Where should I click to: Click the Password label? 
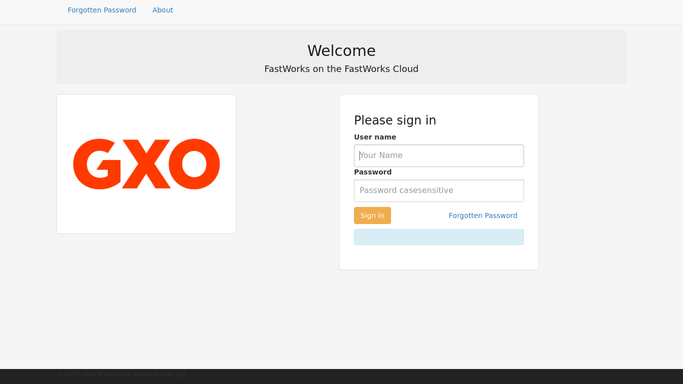point(372,172)
